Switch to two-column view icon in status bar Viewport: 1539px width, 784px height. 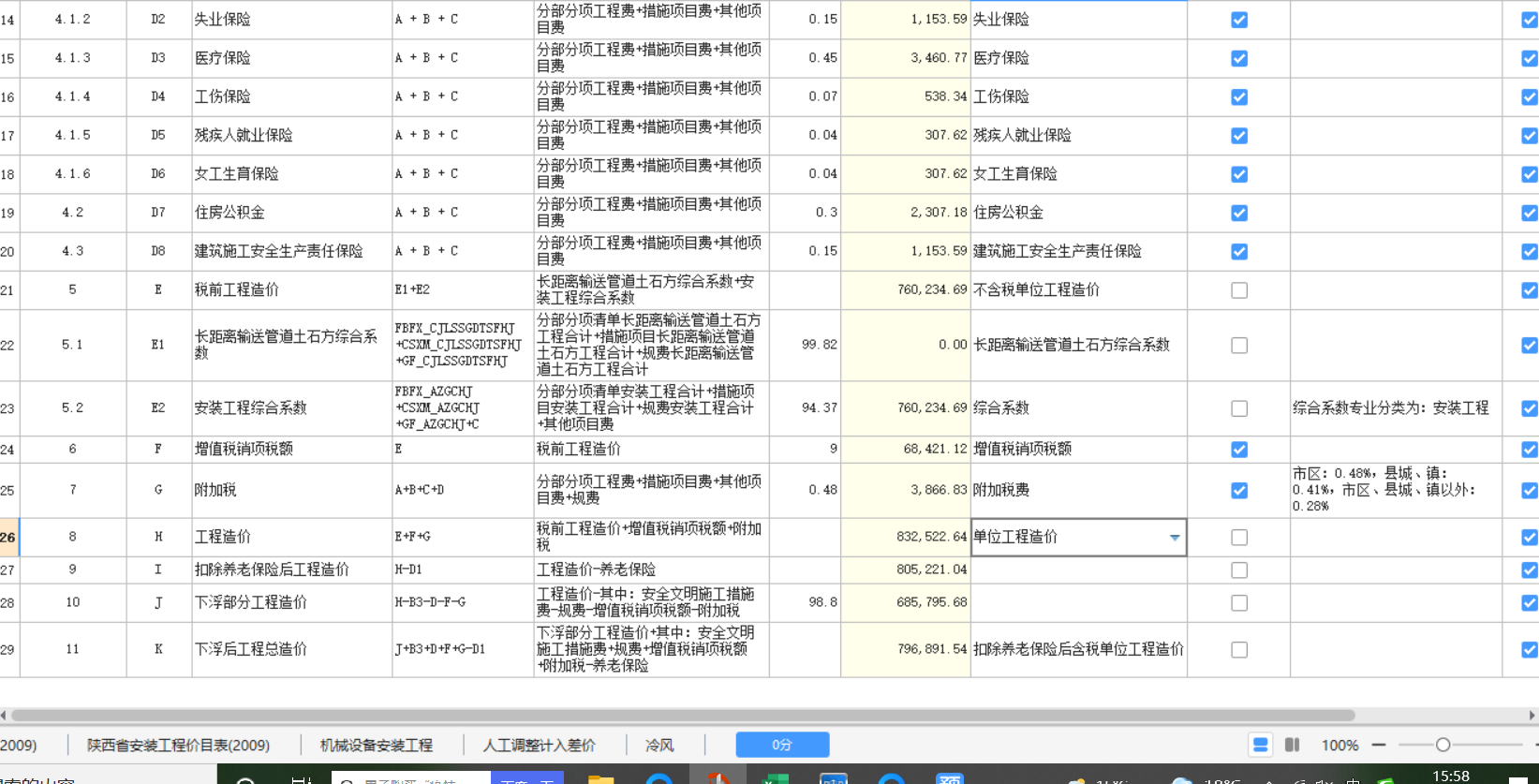click(1292, 746)
